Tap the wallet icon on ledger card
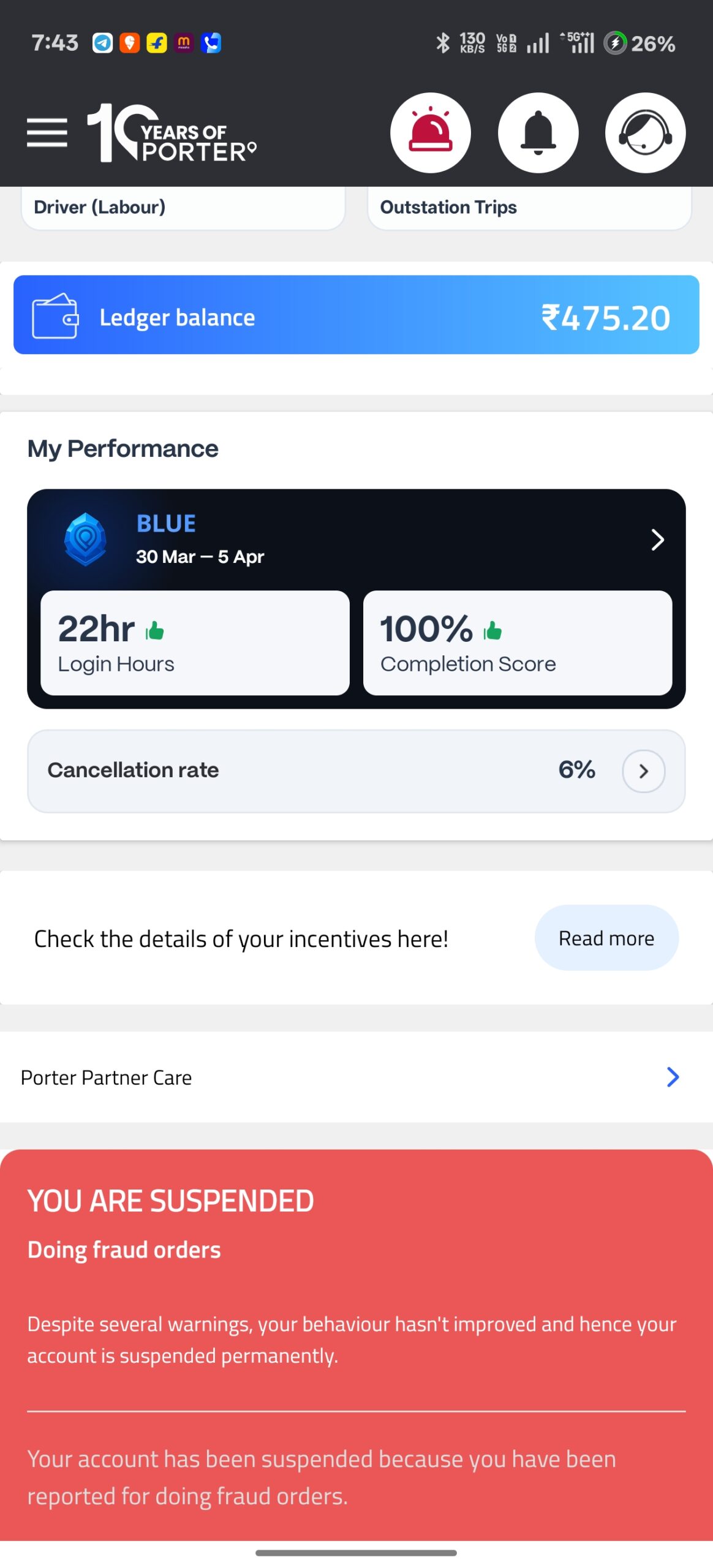This screenshot has width=713, height=1568. (x=55, y=316)
